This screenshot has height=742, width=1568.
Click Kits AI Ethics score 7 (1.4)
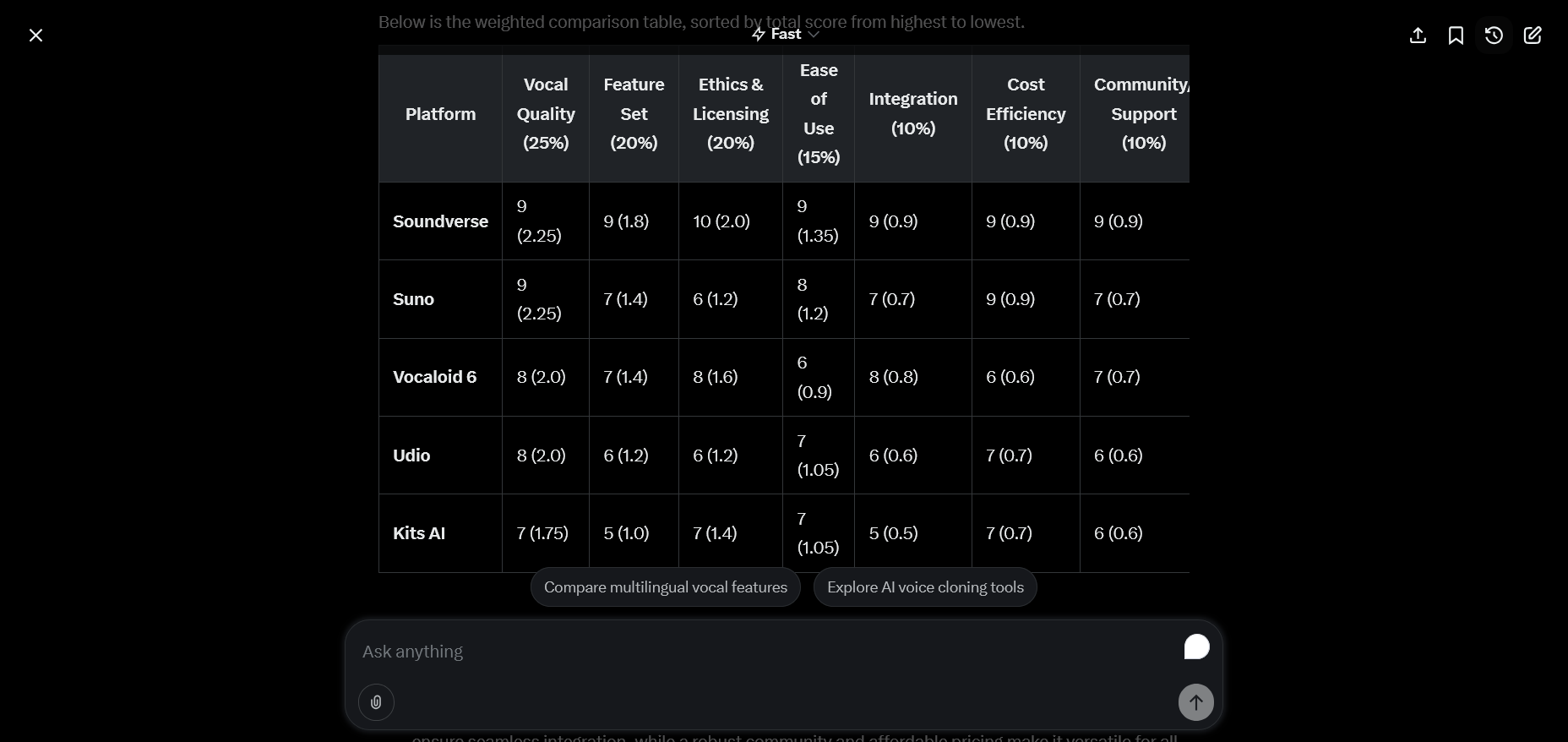[715, 533]
